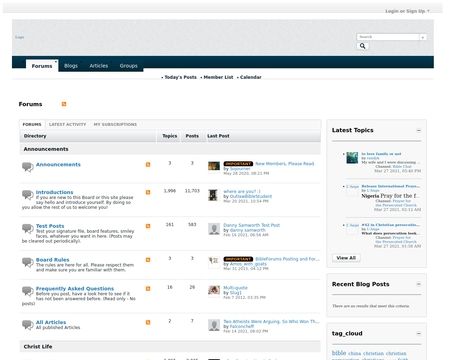
Task: Click avatar beside 'where are you?' post
Action: (x=213, y=195)
